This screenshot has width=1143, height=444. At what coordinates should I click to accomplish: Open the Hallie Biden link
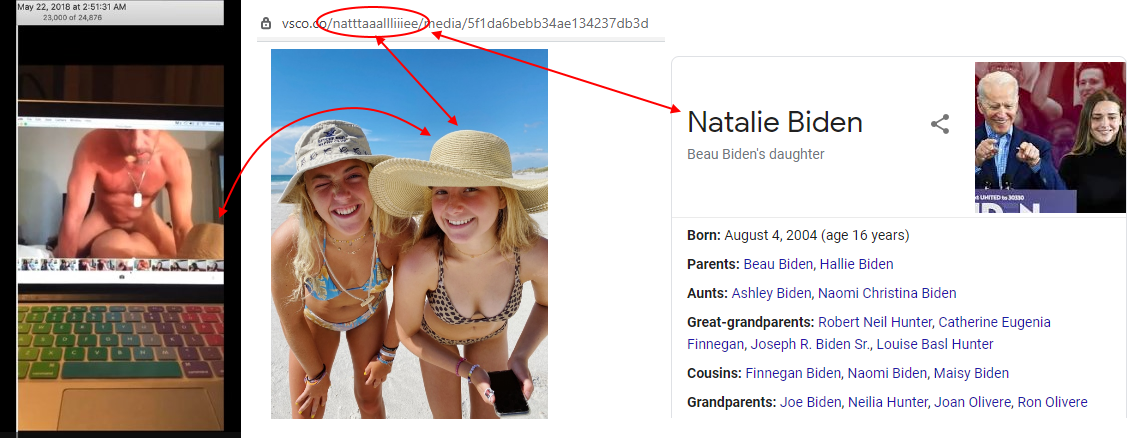click(856, 264)
